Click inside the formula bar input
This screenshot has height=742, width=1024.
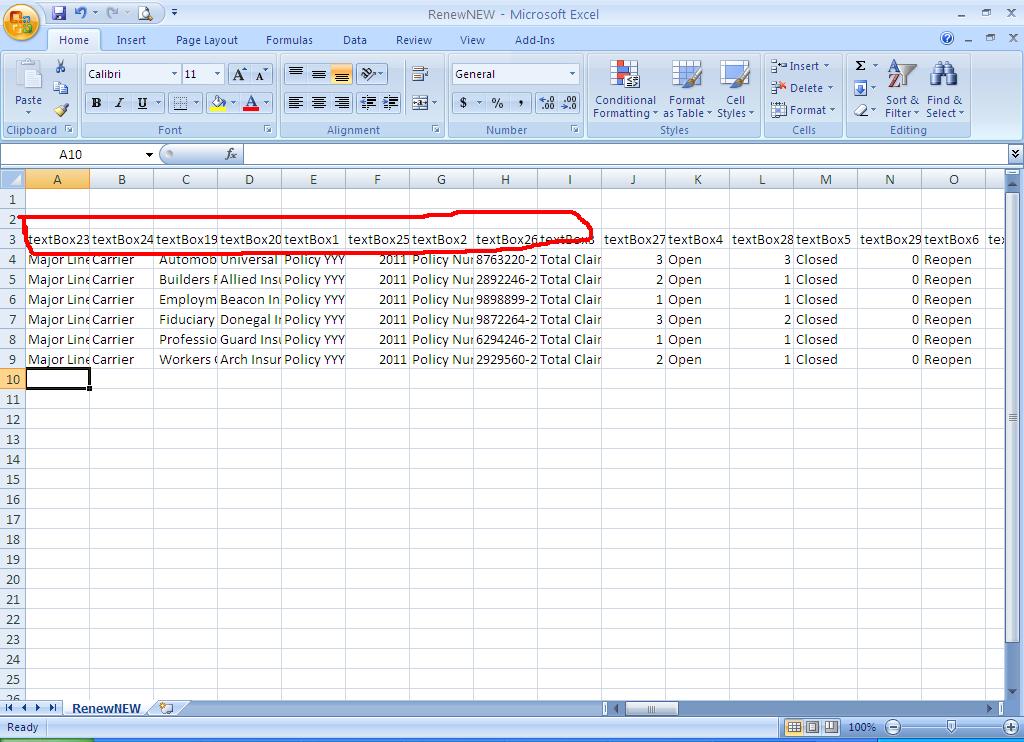click(620, 154)
